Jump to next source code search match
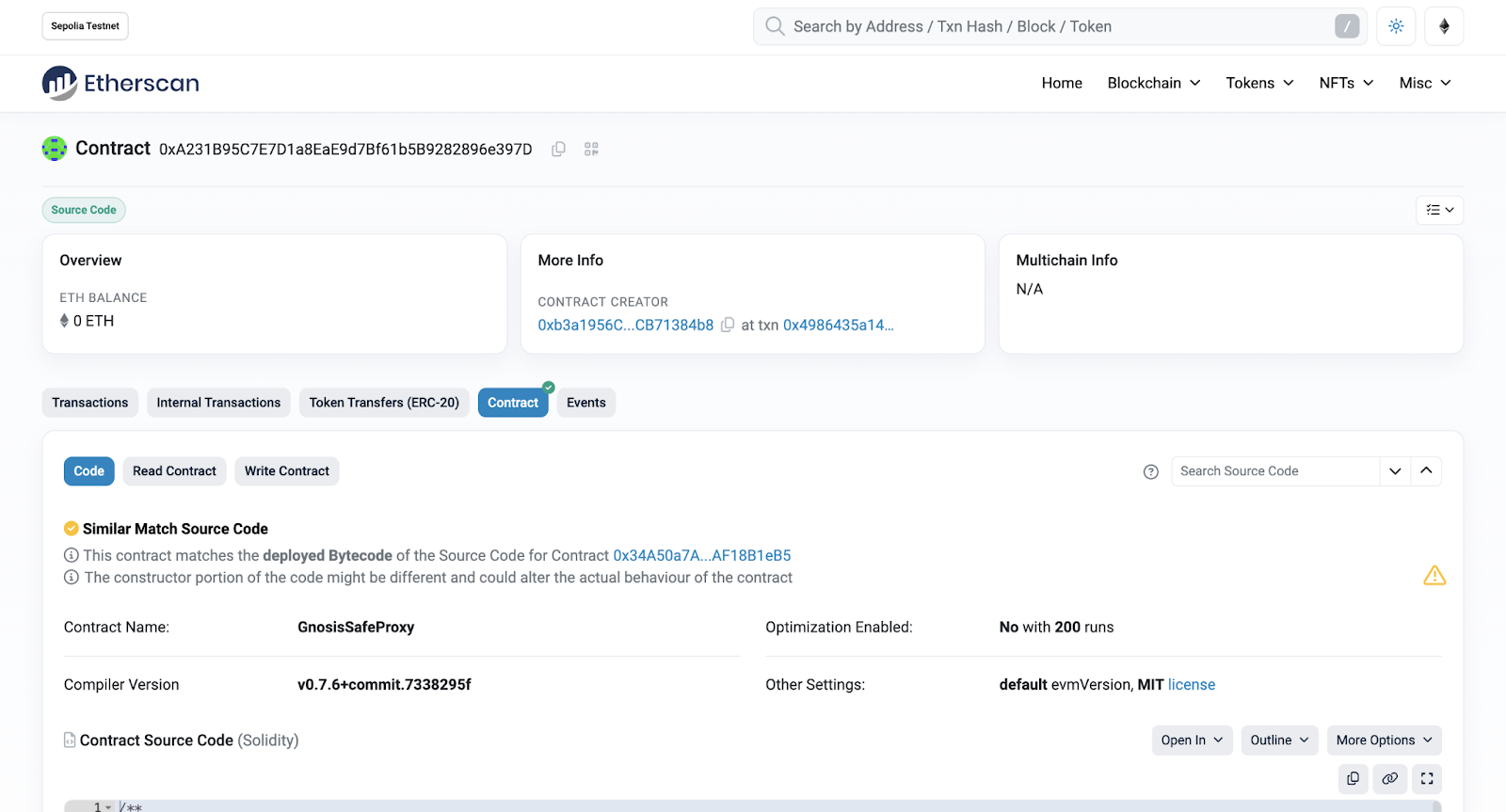This screenshot has height=812, width=1506. pyautogui.click(x=1395, y=471)
